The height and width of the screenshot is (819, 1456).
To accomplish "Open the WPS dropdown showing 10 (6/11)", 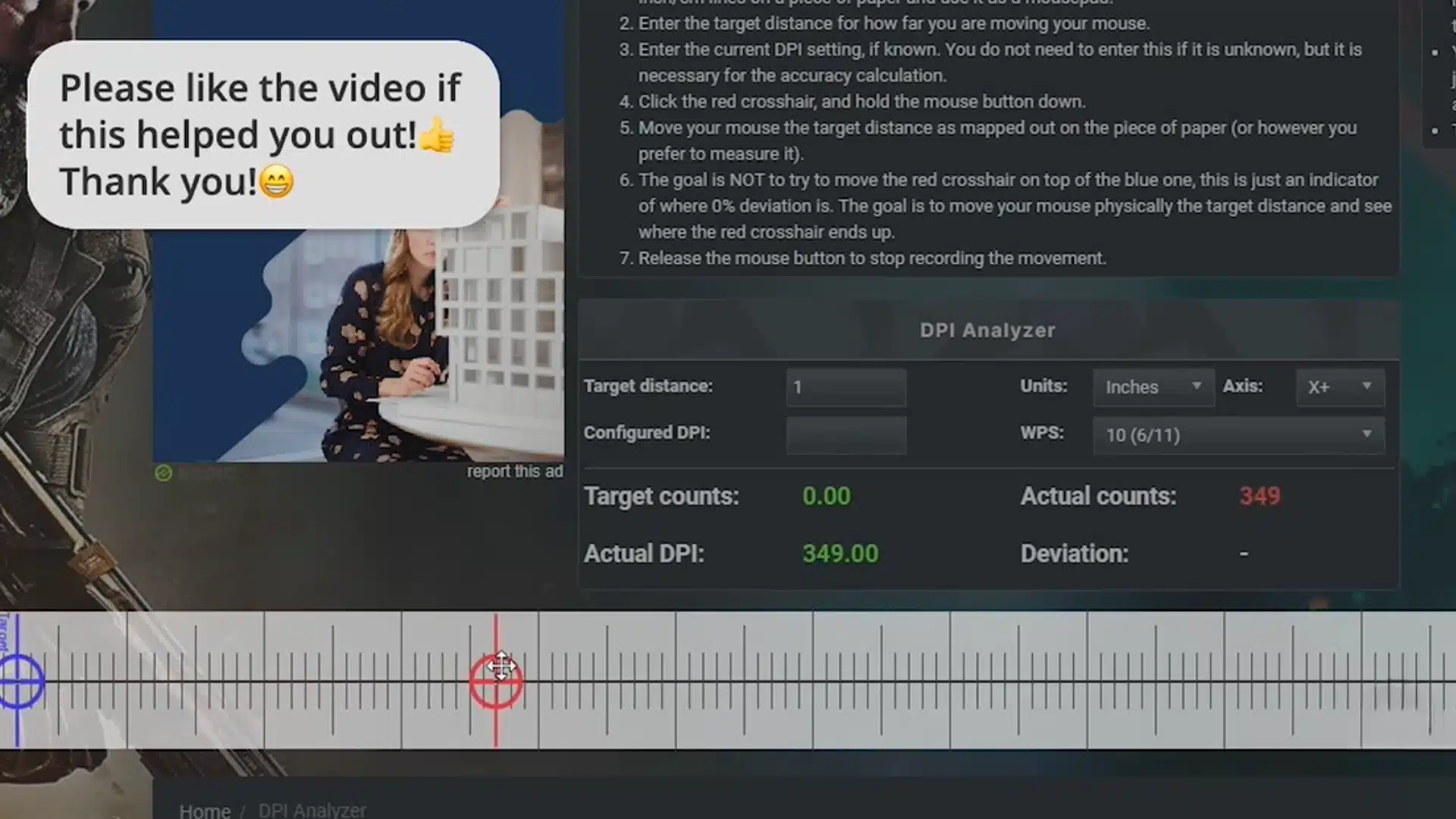I will tap(1238, 435).
